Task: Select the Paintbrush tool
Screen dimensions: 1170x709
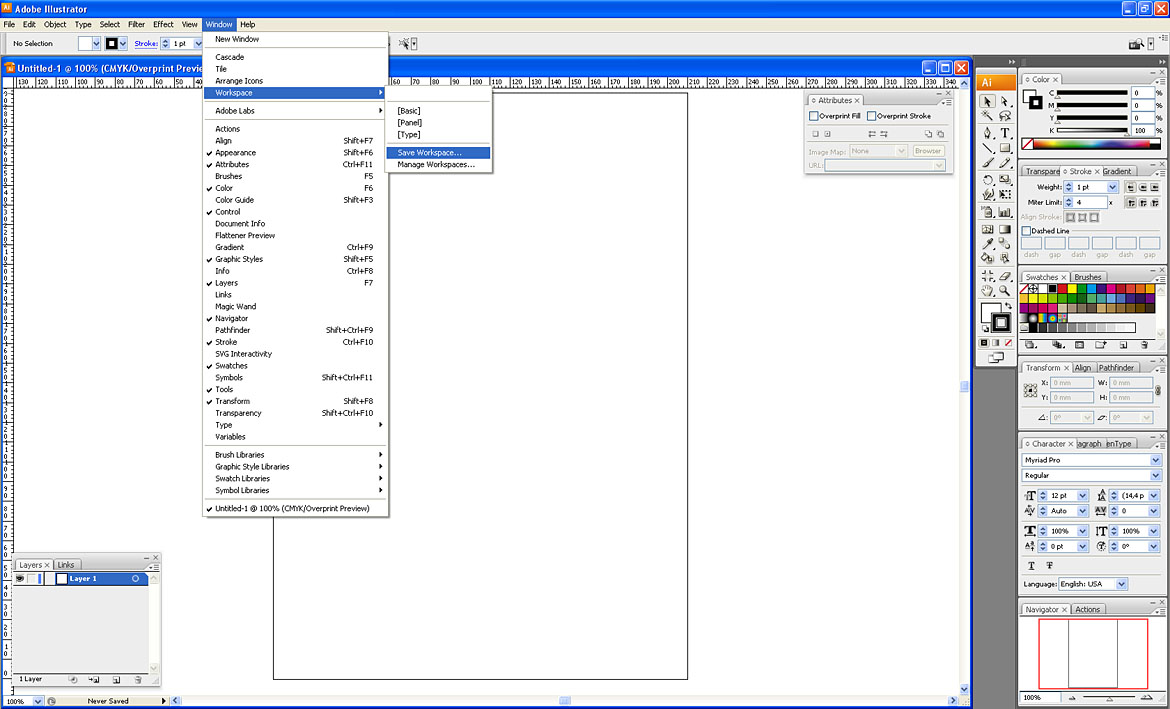Action: [987, 163]
